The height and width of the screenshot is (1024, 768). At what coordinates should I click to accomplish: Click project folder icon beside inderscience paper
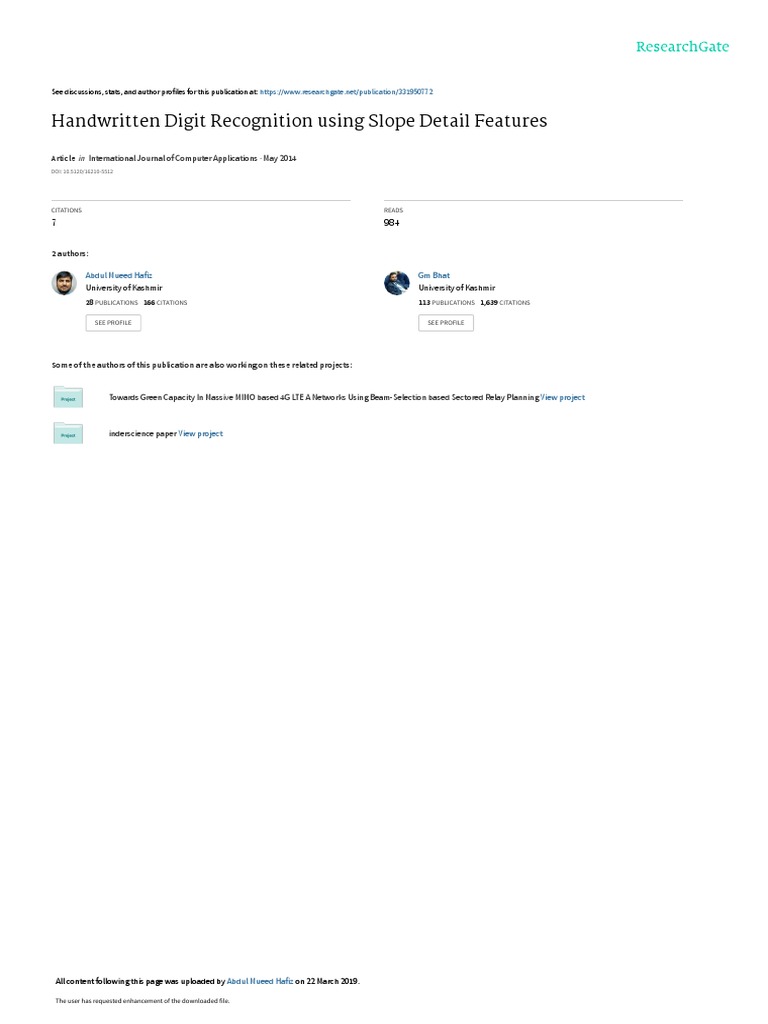(x=68, y=434)
